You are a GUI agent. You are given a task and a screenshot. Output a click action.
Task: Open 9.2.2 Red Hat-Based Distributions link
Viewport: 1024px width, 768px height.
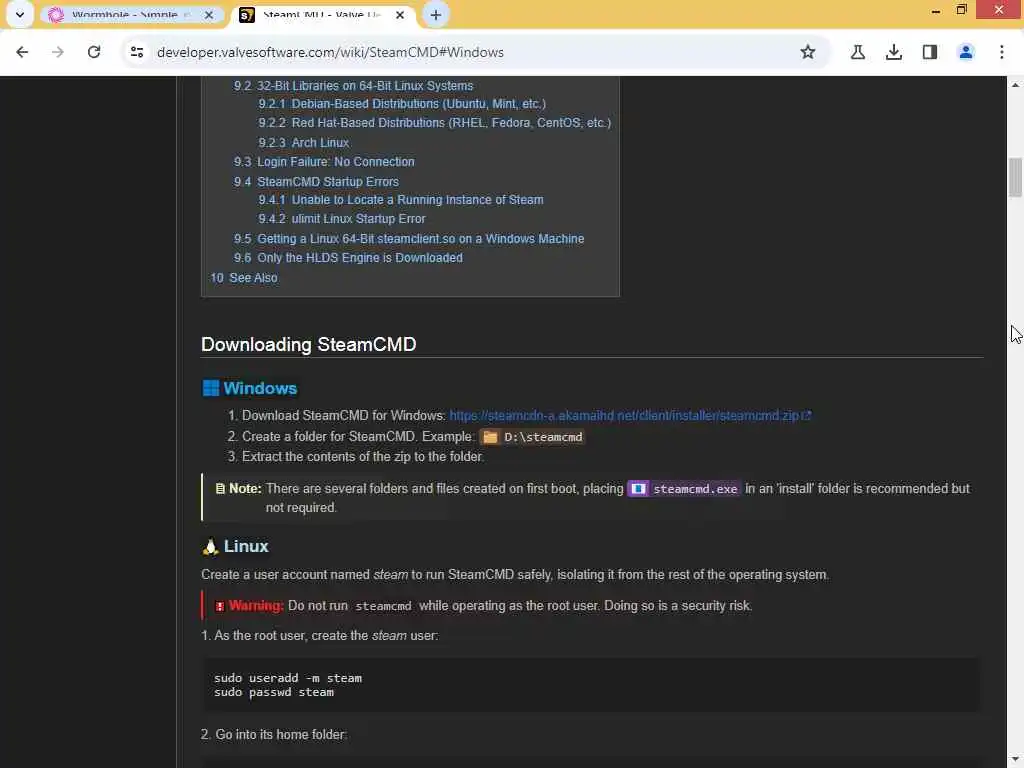[x=434, y=123]
